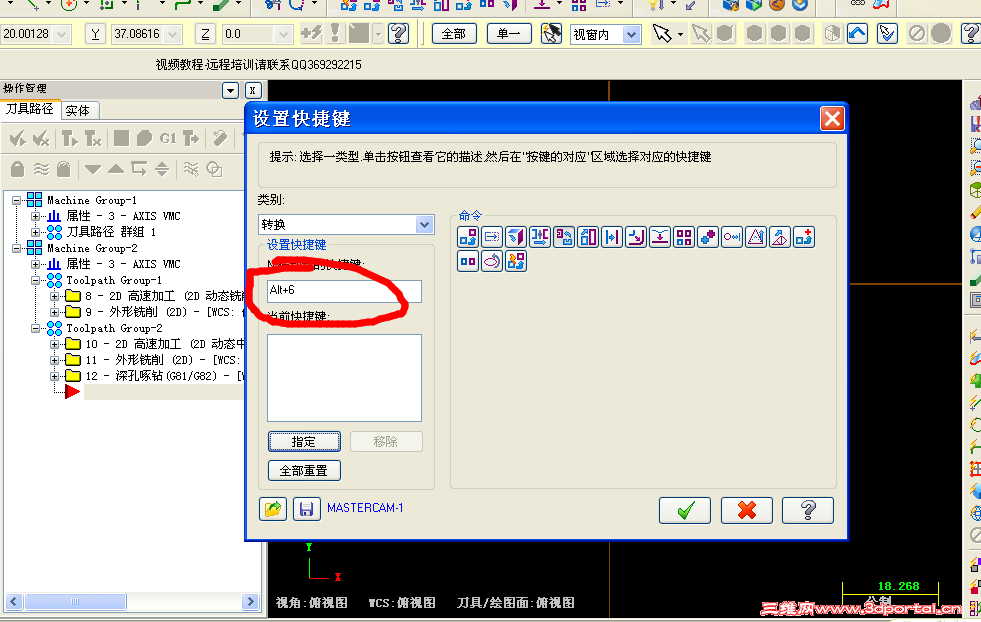Select operation 9 外形铣削 folder
This screenshot has height=622, width=981.
[73, 312]
